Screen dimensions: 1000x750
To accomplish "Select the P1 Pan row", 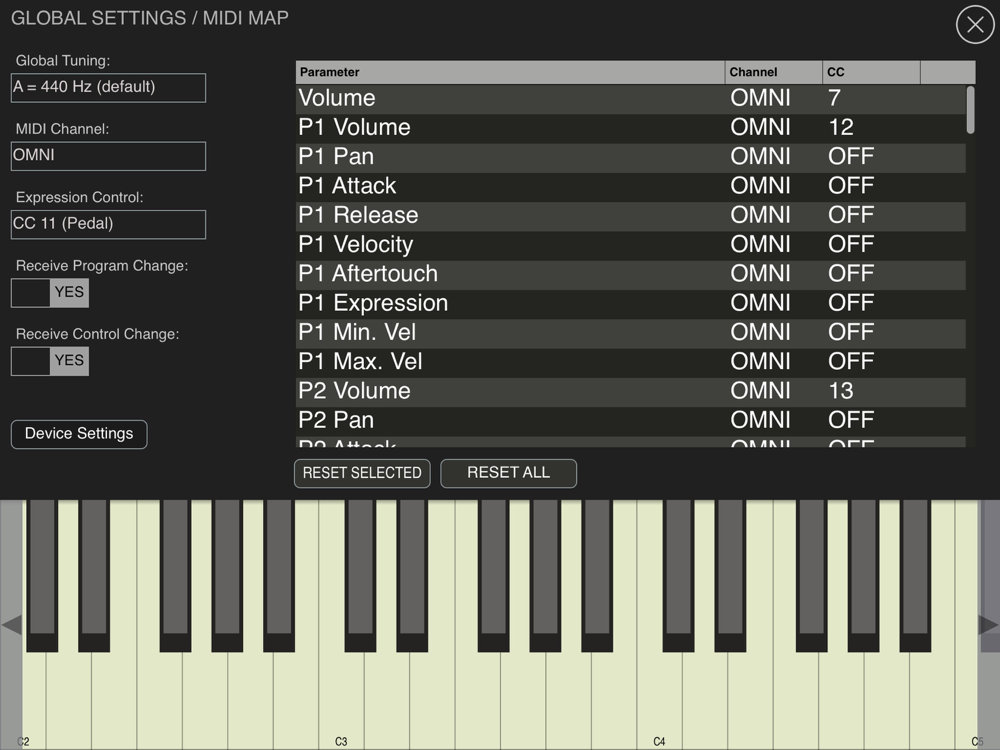I will click(631, 158).
